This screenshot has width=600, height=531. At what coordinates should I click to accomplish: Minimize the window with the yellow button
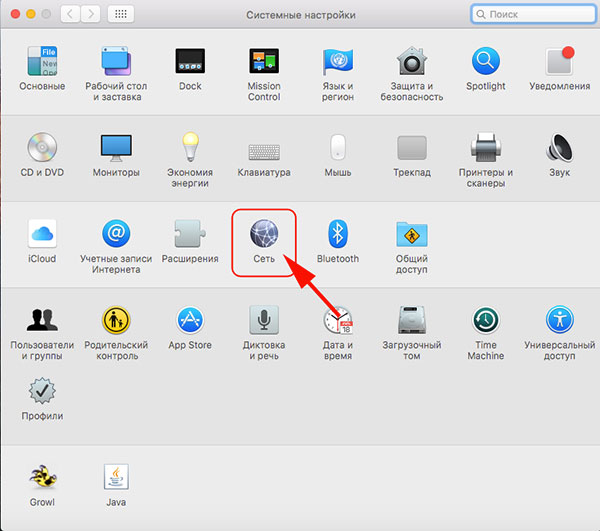pos(31,15)
